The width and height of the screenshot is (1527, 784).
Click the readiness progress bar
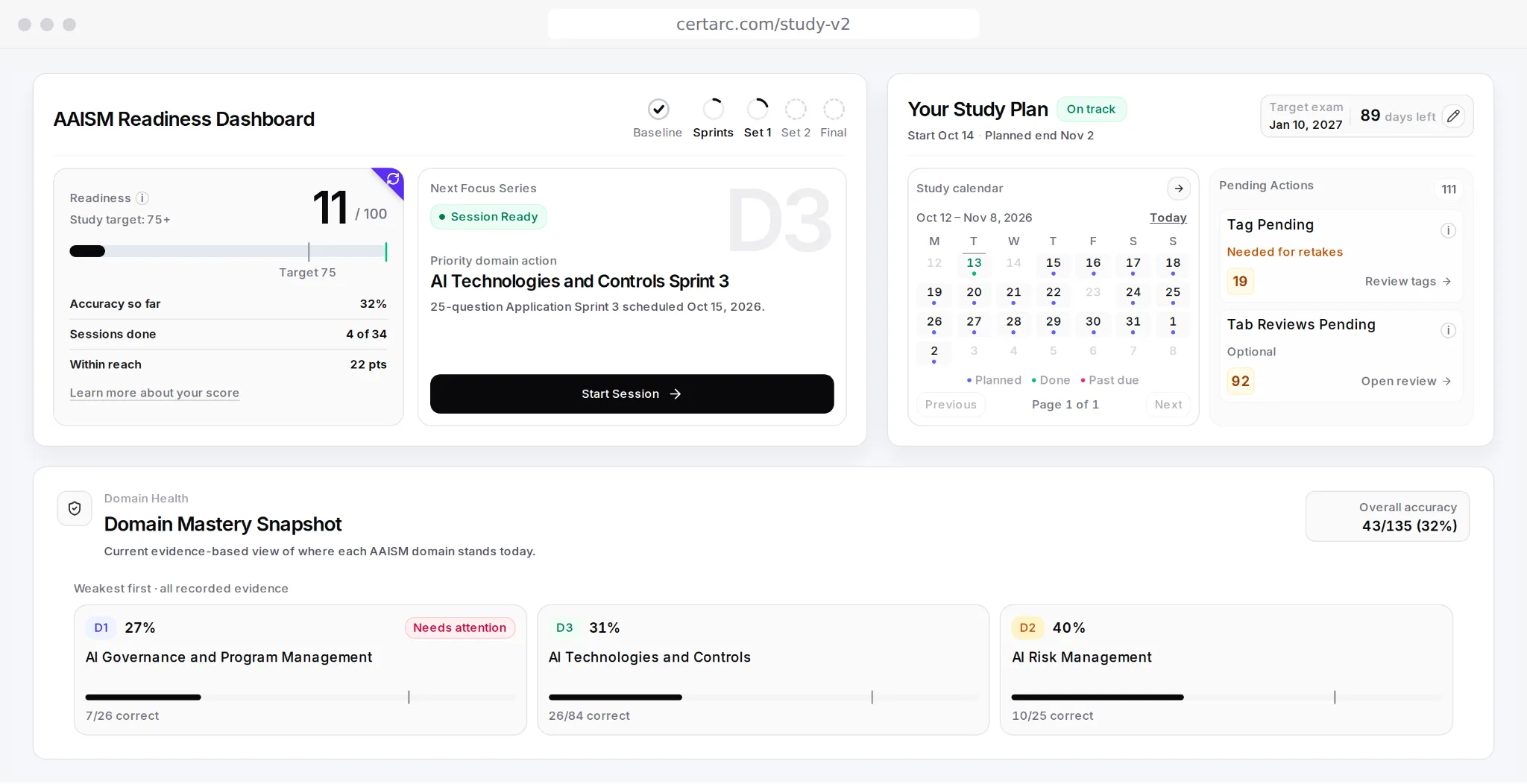[x=228, y=251]
